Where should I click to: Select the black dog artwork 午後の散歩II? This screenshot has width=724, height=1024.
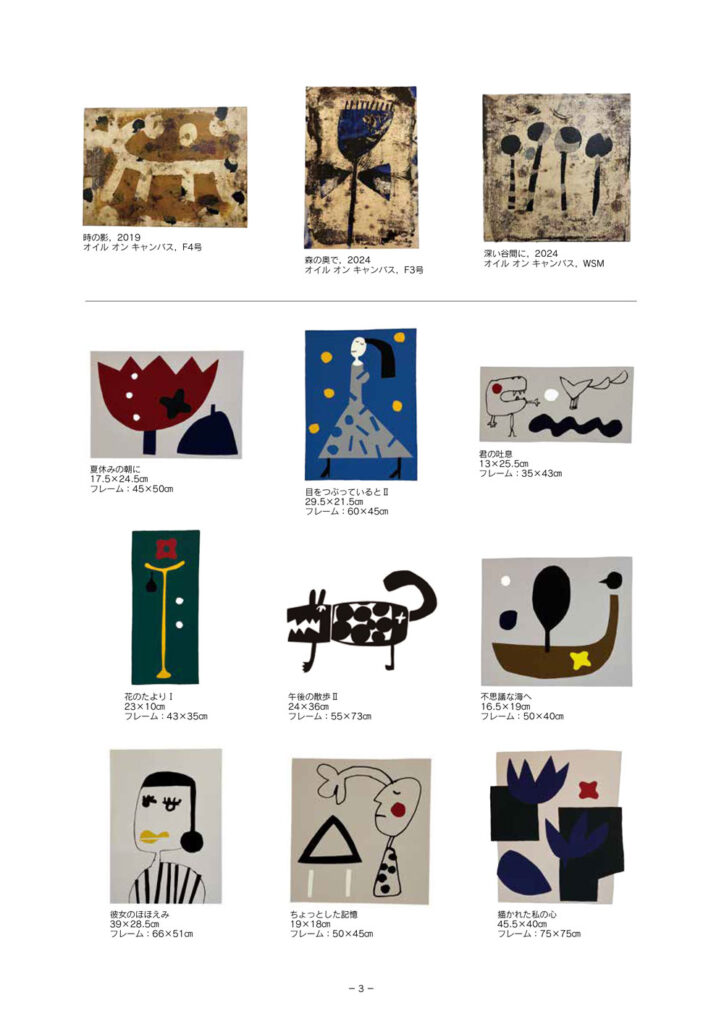[362, 620]
